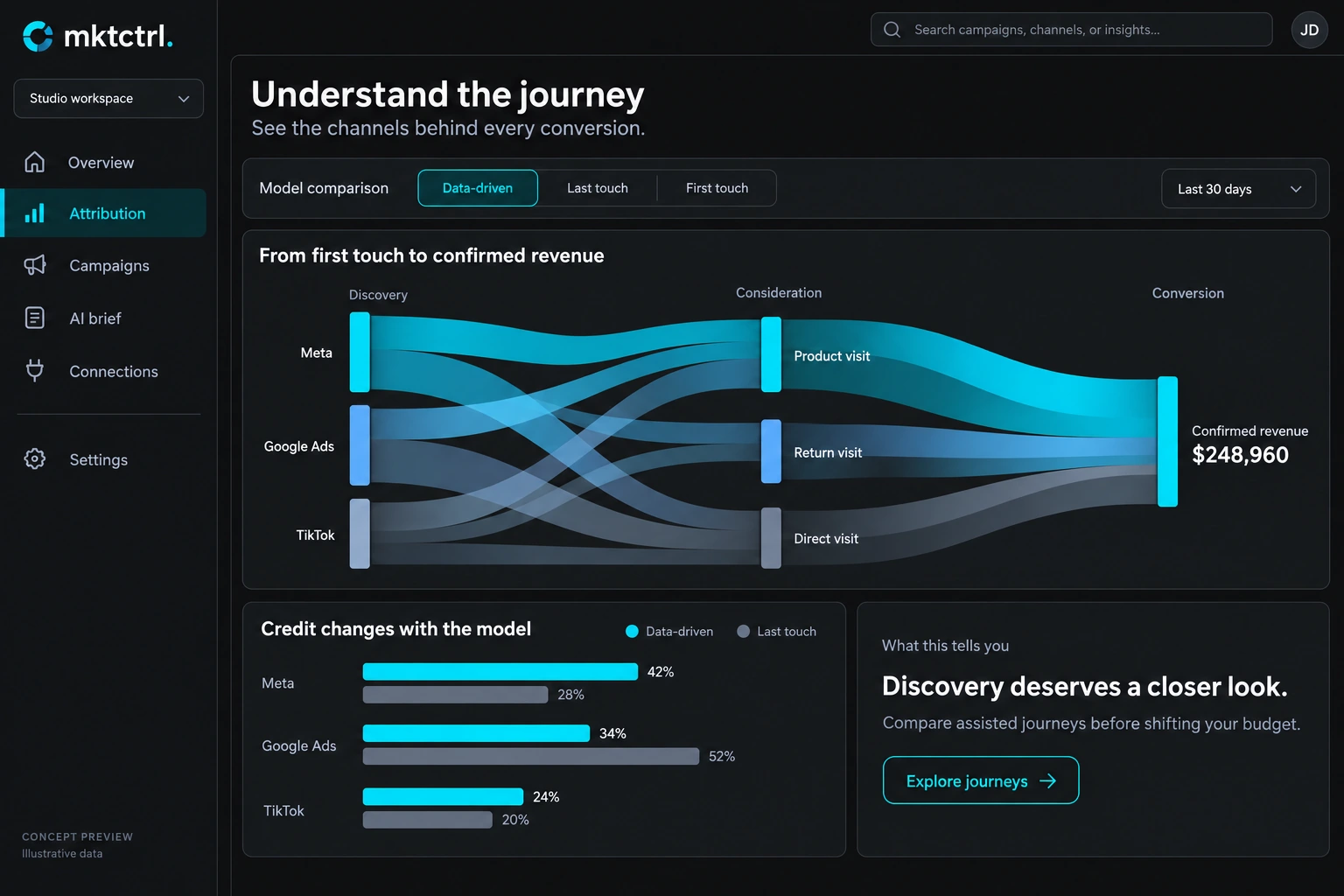Click Meta's 42% data-driven bar
The image size is (1344, 896).
(x=500, y=671)
